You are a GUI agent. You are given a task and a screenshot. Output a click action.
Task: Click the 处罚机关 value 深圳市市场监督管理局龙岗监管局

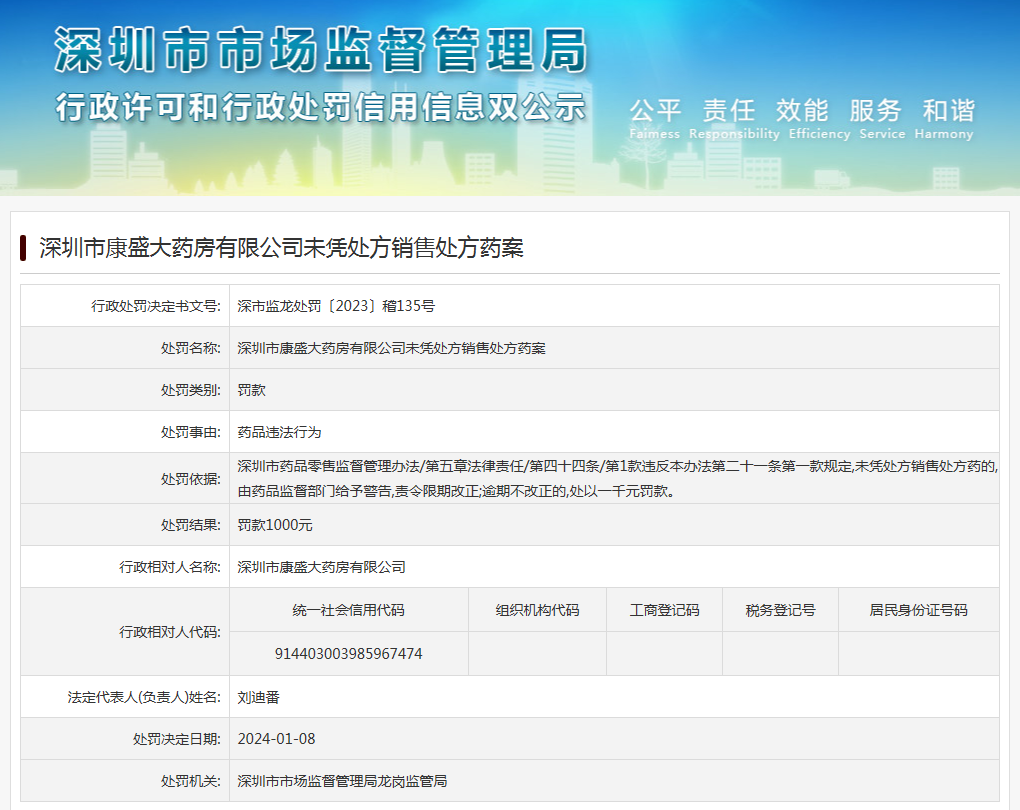[342, 780]
